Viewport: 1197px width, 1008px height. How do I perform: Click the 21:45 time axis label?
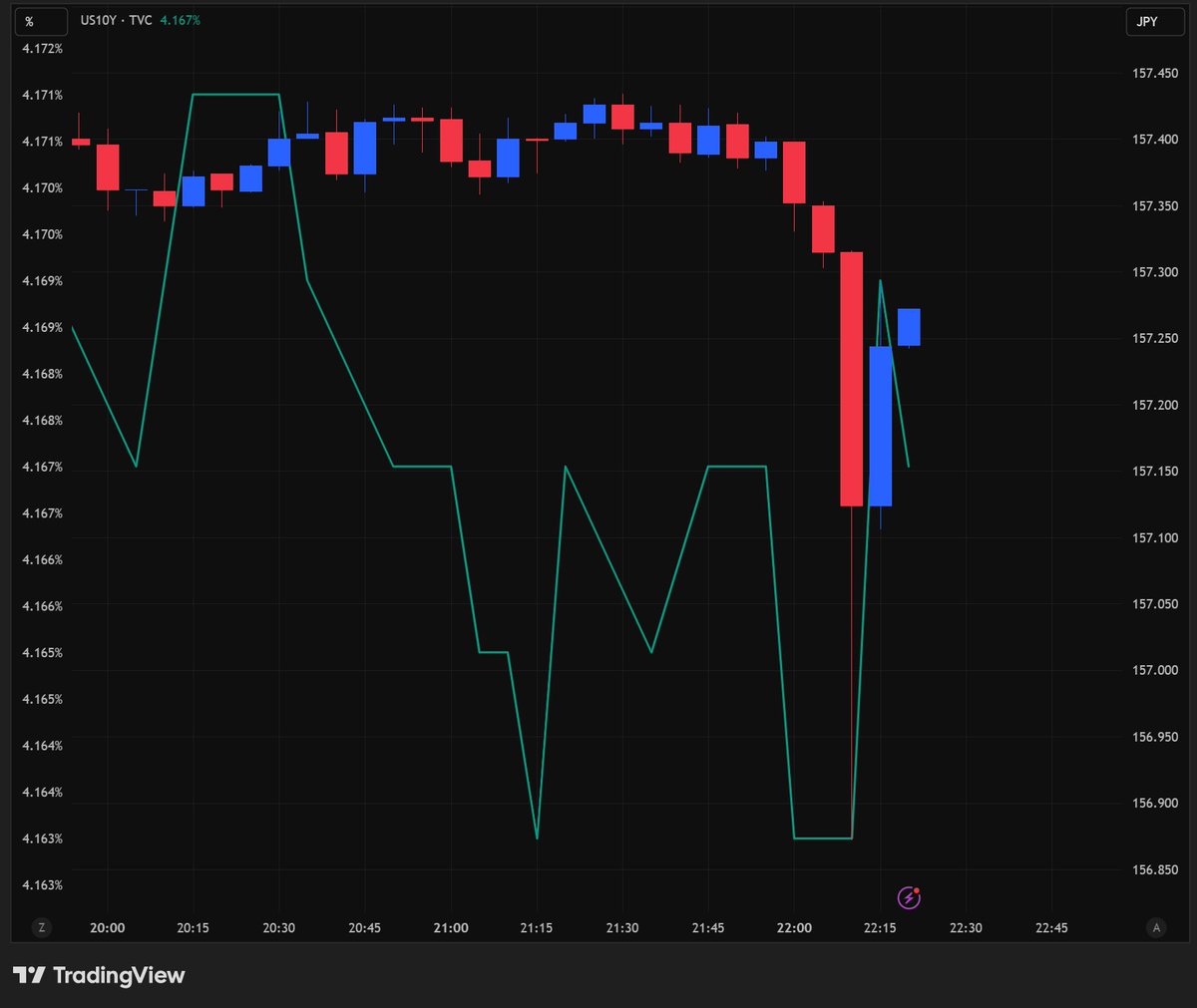tap(708, 928)
